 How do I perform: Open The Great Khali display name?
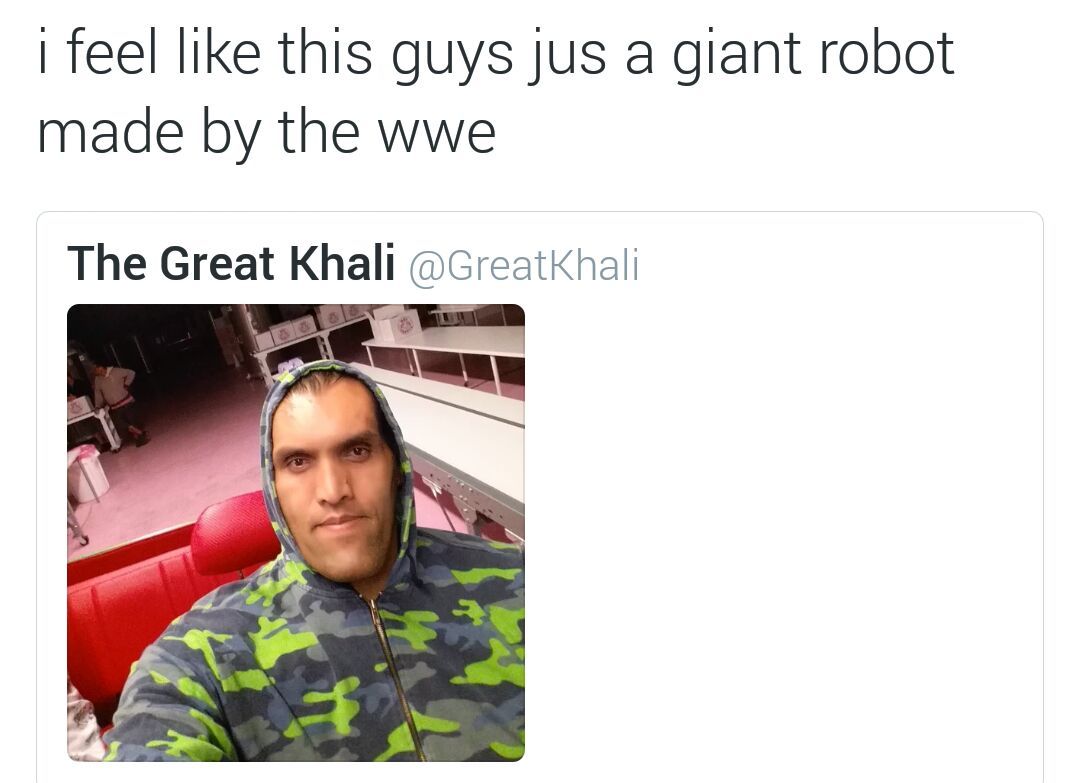point(231,263)
